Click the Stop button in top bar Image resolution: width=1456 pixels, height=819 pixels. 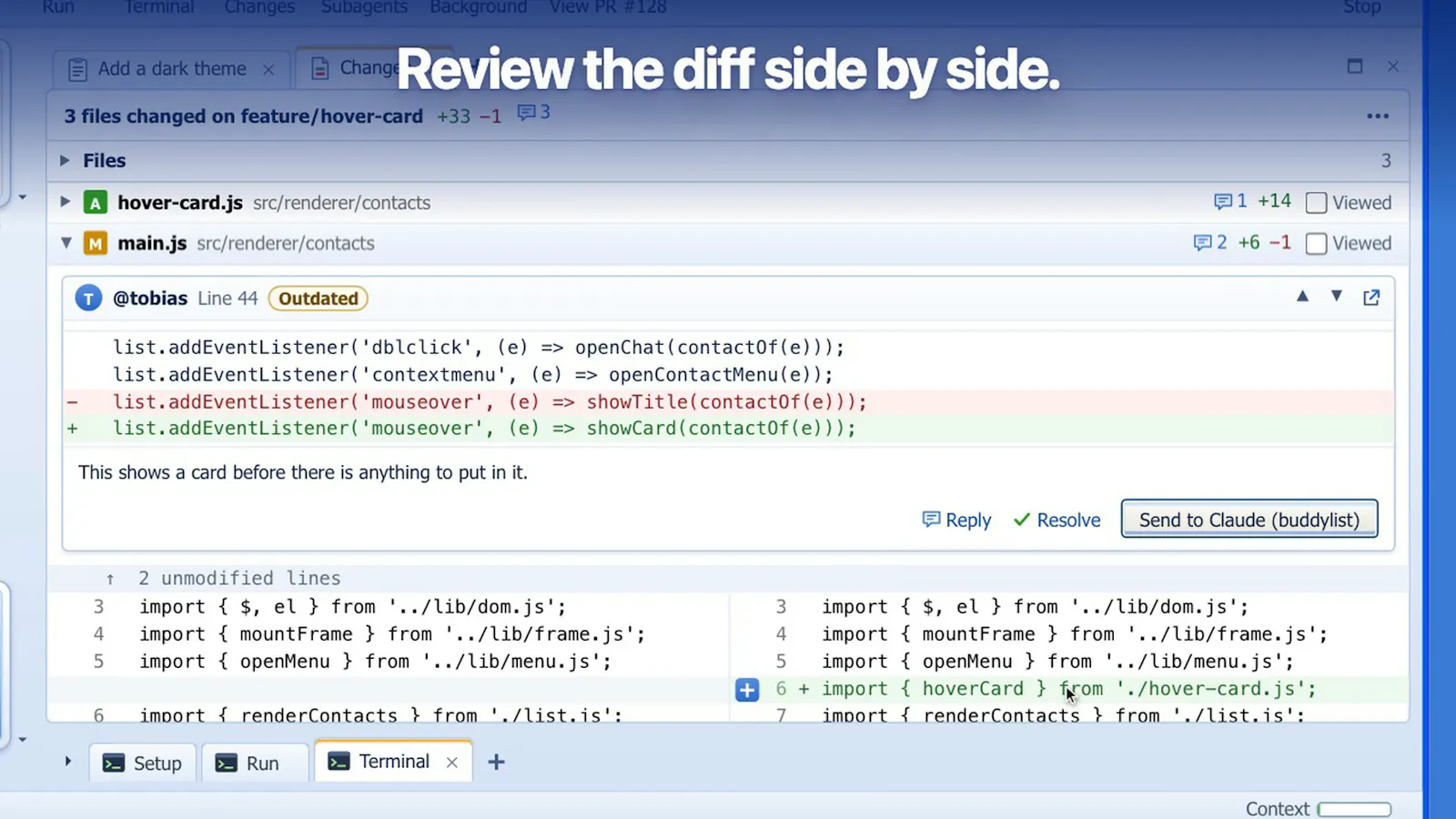(1362, 7)
